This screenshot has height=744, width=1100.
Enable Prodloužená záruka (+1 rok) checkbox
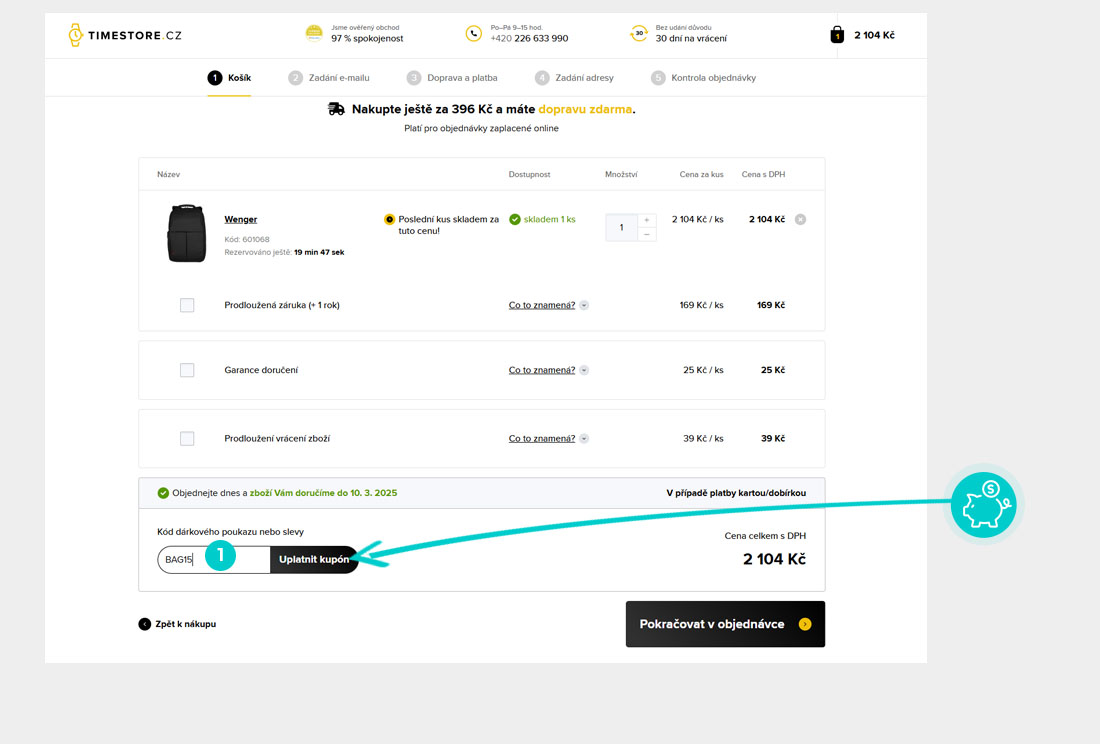click(187, 305)
